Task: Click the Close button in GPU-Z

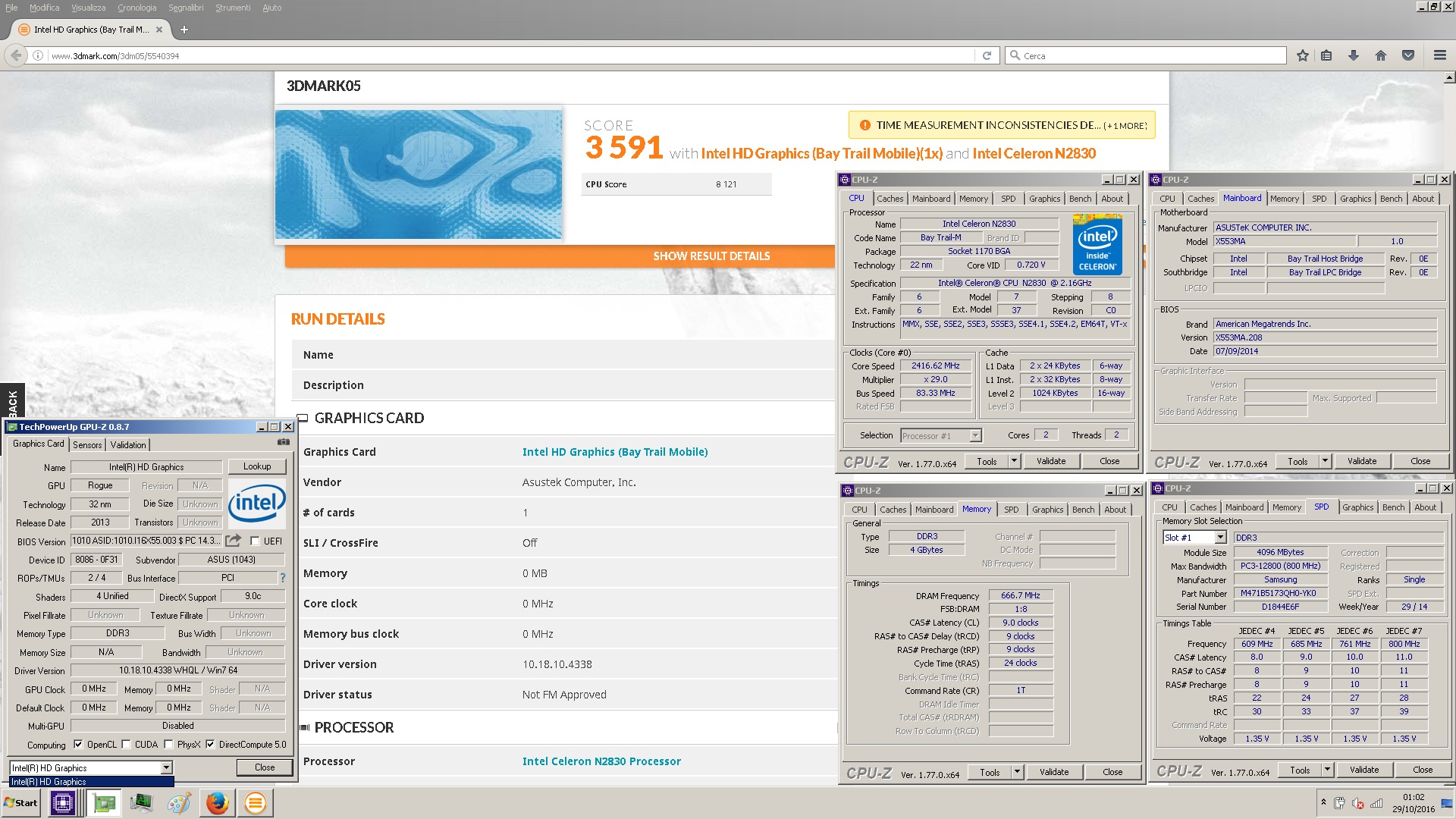Action: point(265,767)
